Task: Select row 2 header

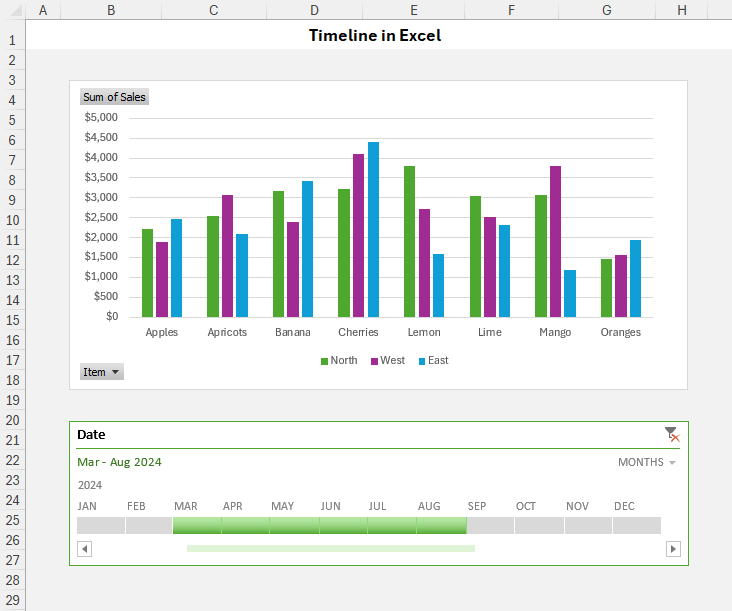Action: tap(12, 60)
